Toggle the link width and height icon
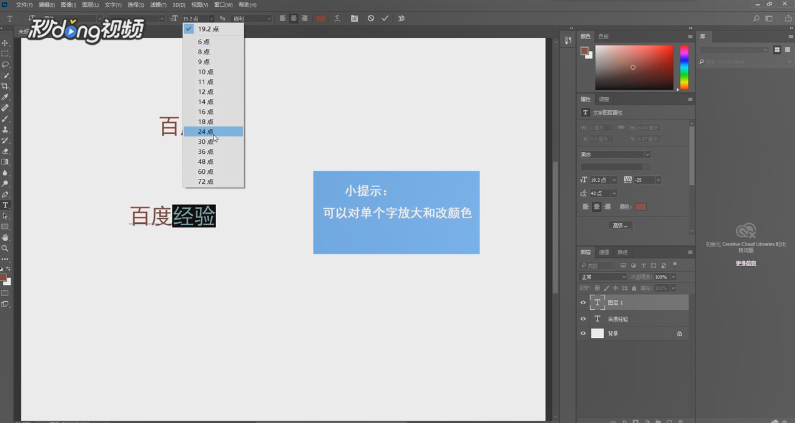The height and width of the screenshot is (423, 795). (621, 128)
